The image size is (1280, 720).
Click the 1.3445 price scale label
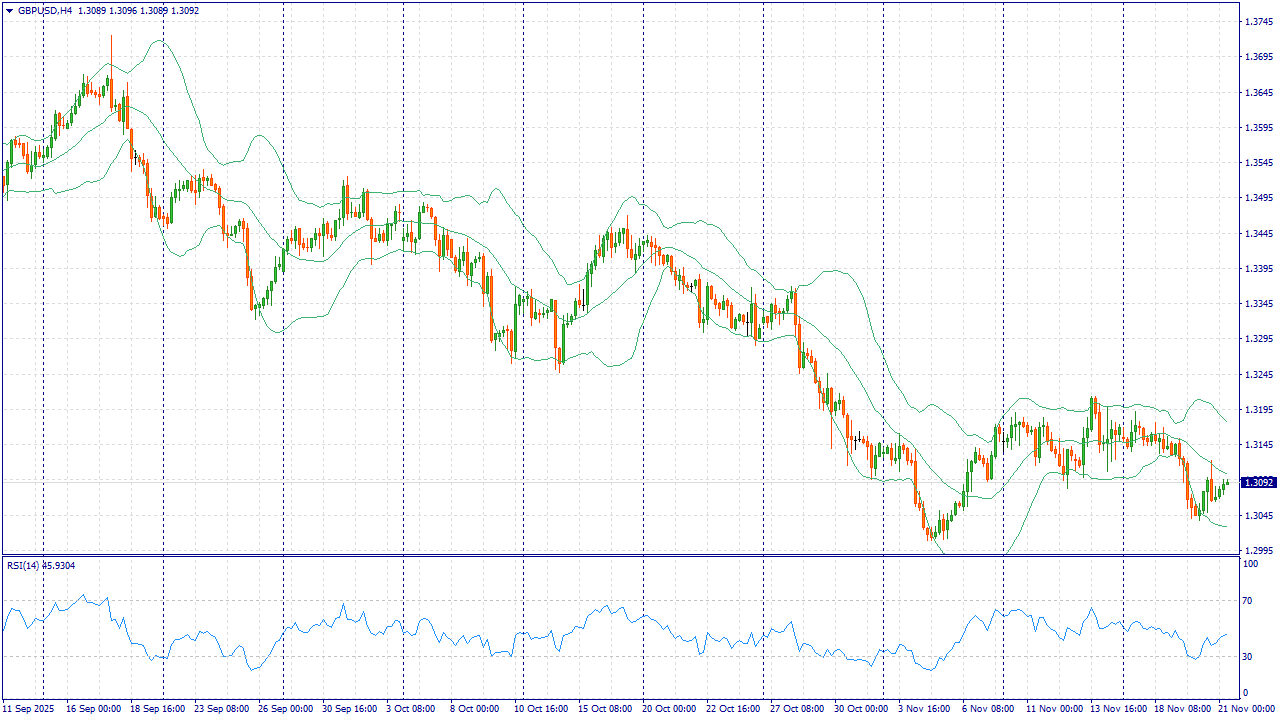click(x=1257, y=234)
